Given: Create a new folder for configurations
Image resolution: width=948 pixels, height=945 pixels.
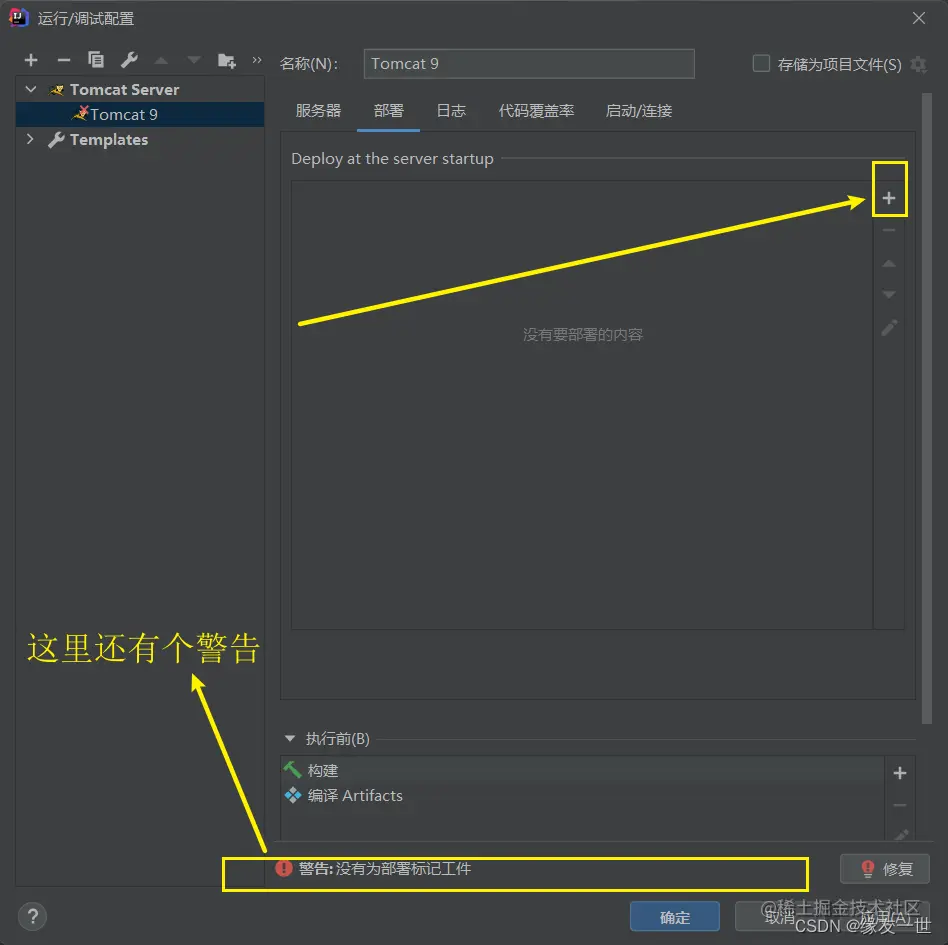Looking at the screenshot, I should pyautogui.click(x=227, y=60).
